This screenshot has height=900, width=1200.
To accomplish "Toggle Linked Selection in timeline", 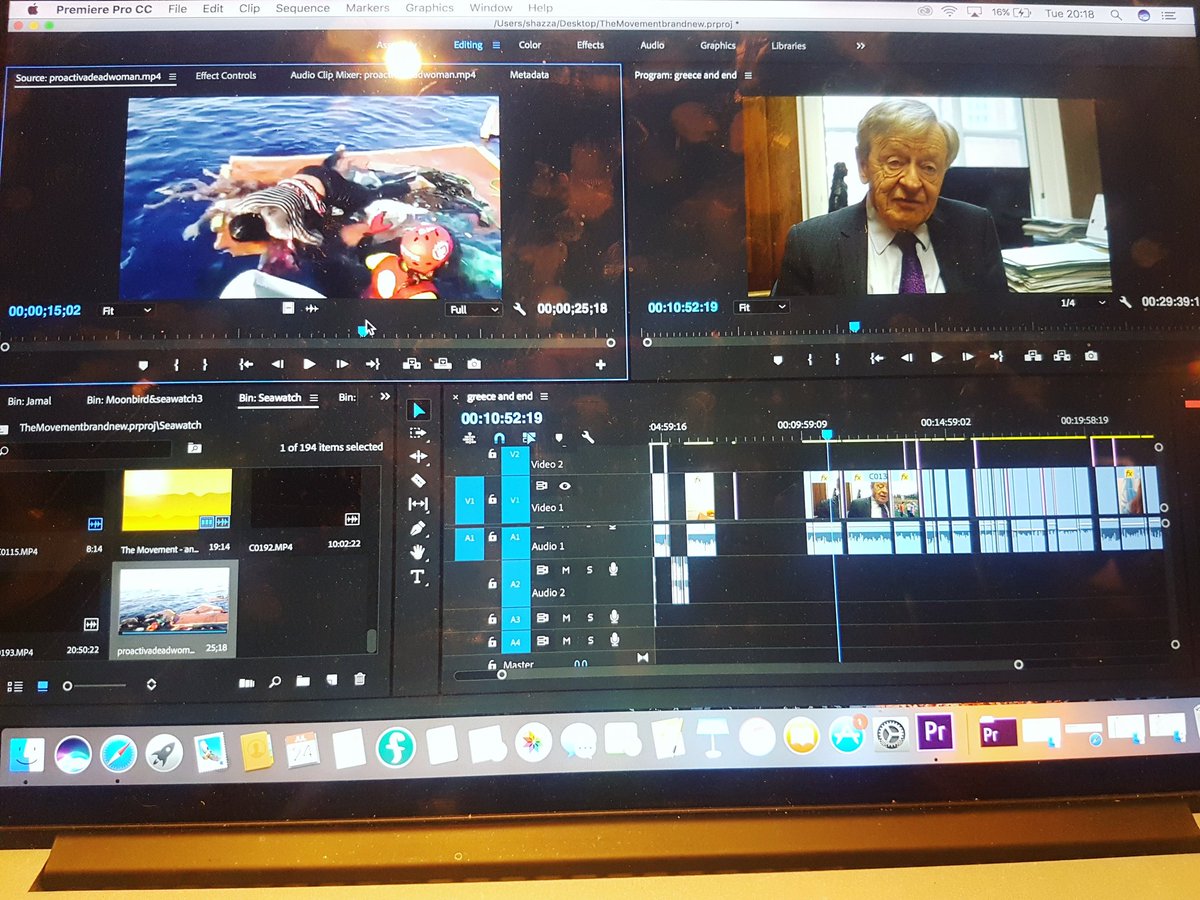I will tap(530, 438).
